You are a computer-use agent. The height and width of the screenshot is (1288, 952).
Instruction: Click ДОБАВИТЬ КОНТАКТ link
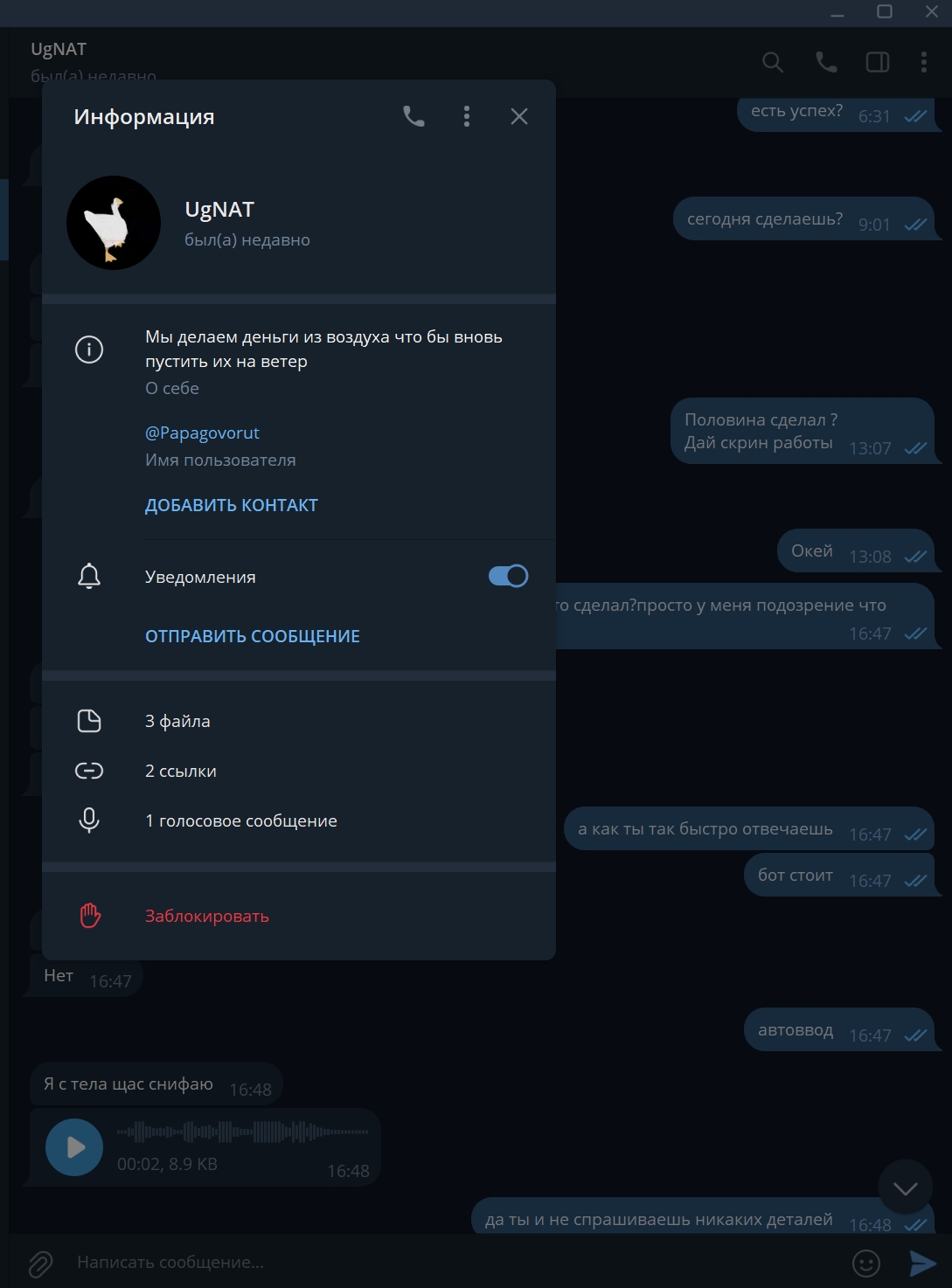(x=232, y=505)
